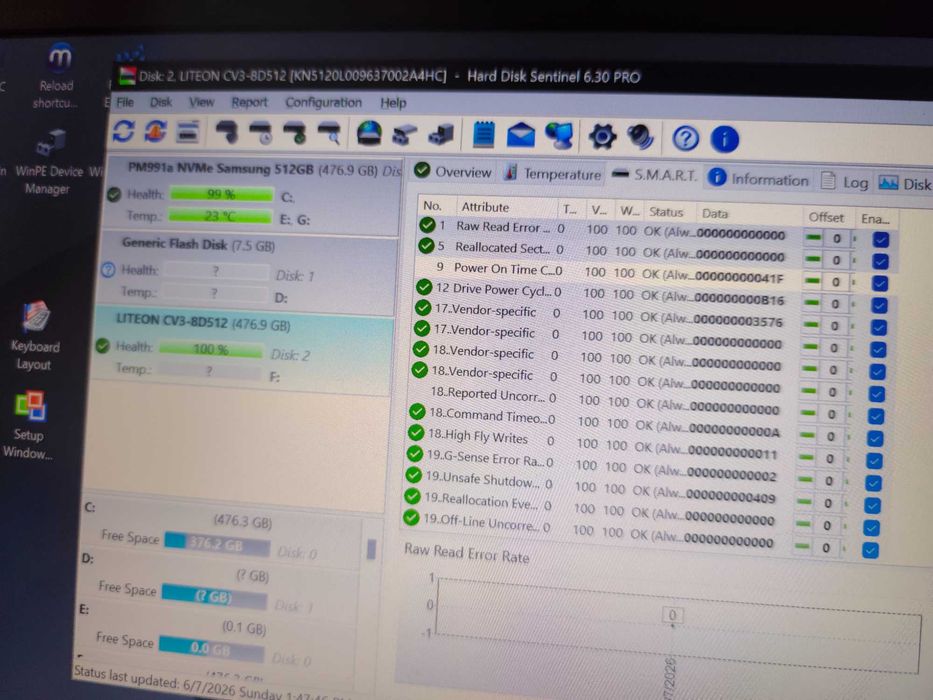Select LITEON CV3-8D512 disk entry

241,349
